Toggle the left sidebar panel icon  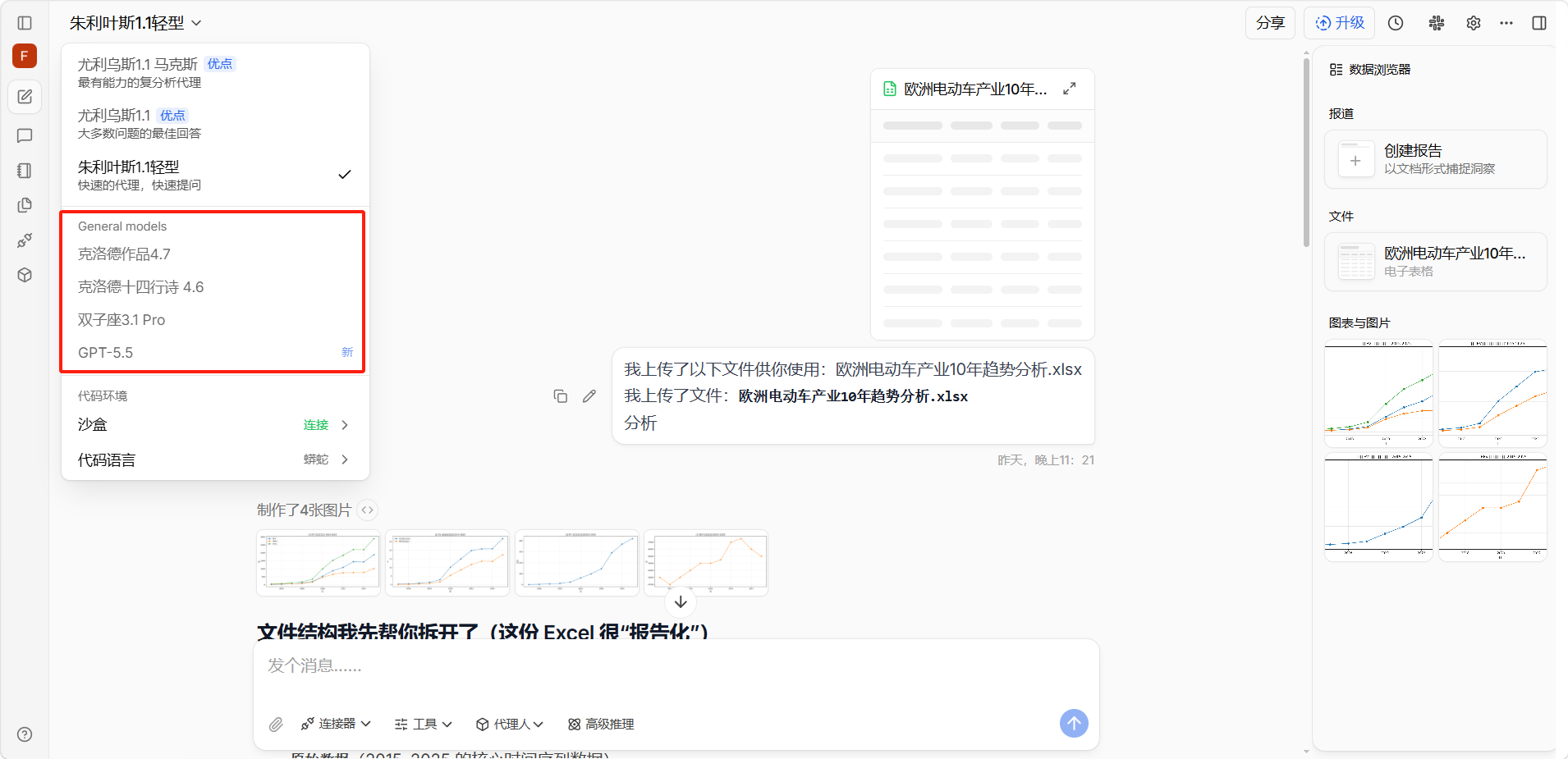point(25,23)
